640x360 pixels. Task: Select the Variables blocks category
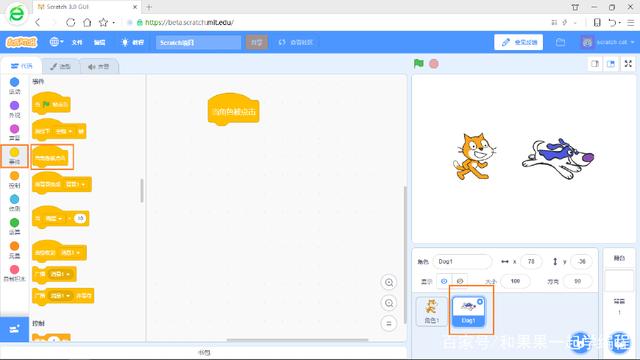[14, 250]
